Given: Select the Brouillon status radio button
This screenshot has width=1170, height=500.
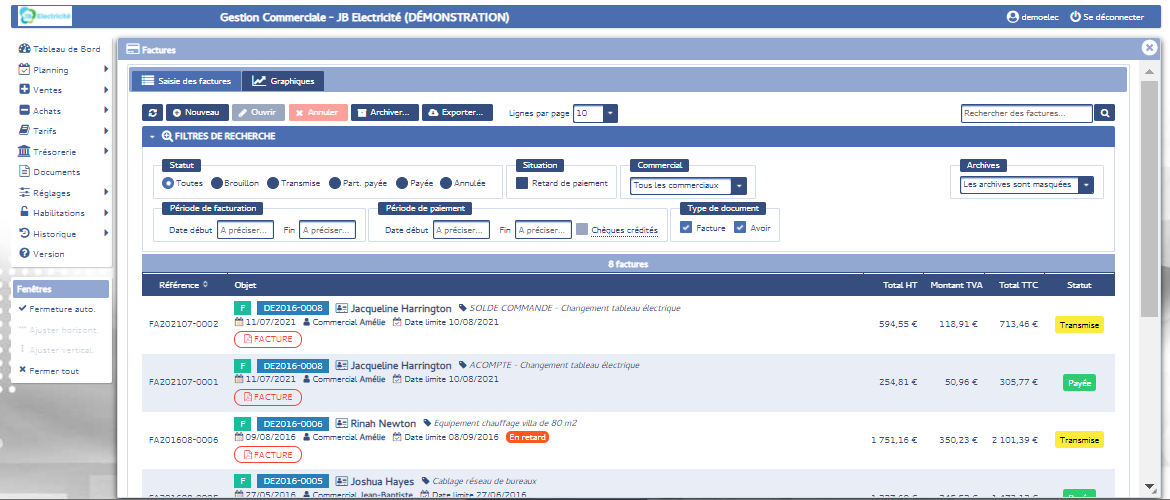Looking at the screenshot, I should (x=216, y=183).
